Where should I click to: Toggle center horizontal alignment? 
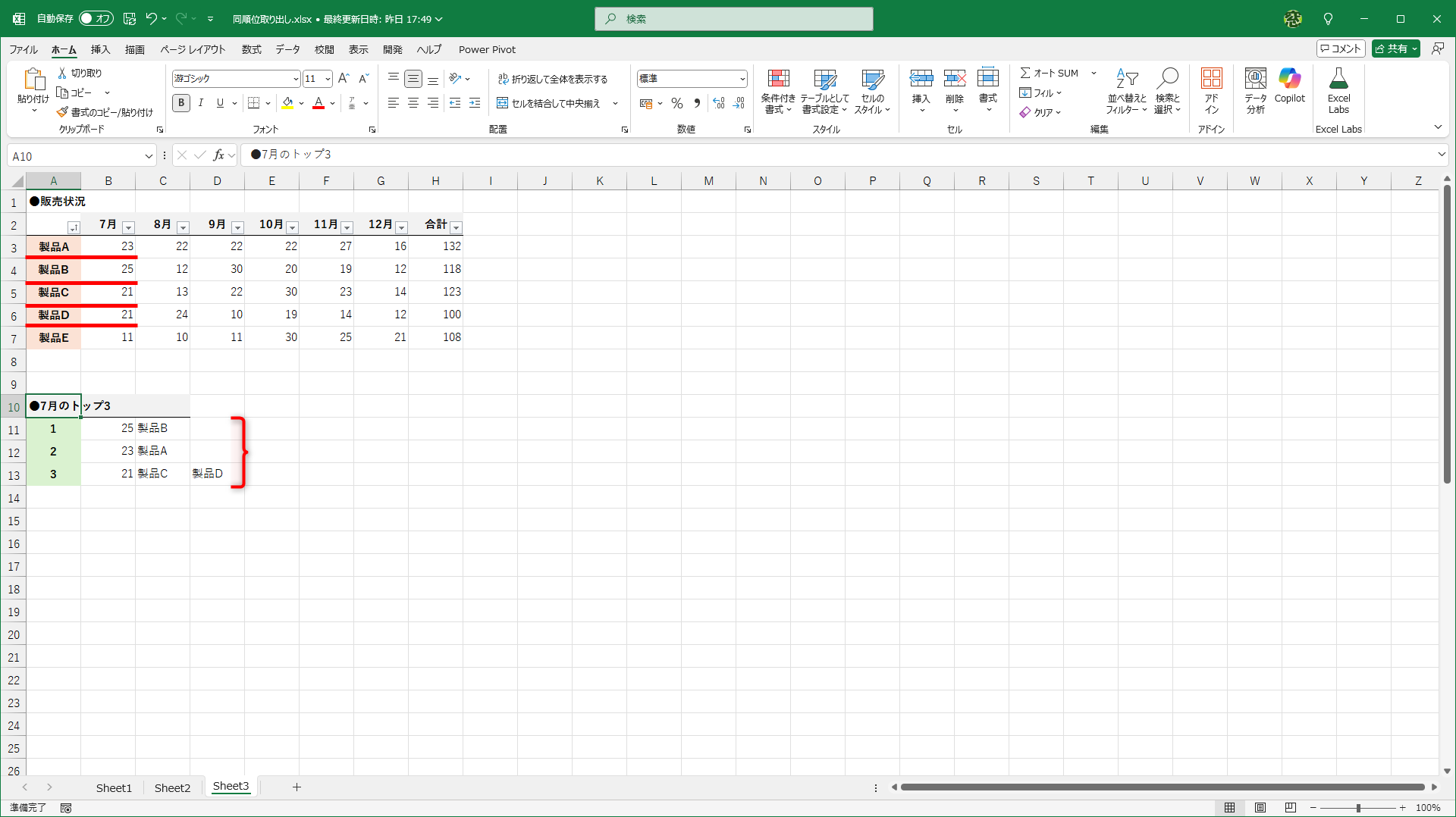click(413, 103)
